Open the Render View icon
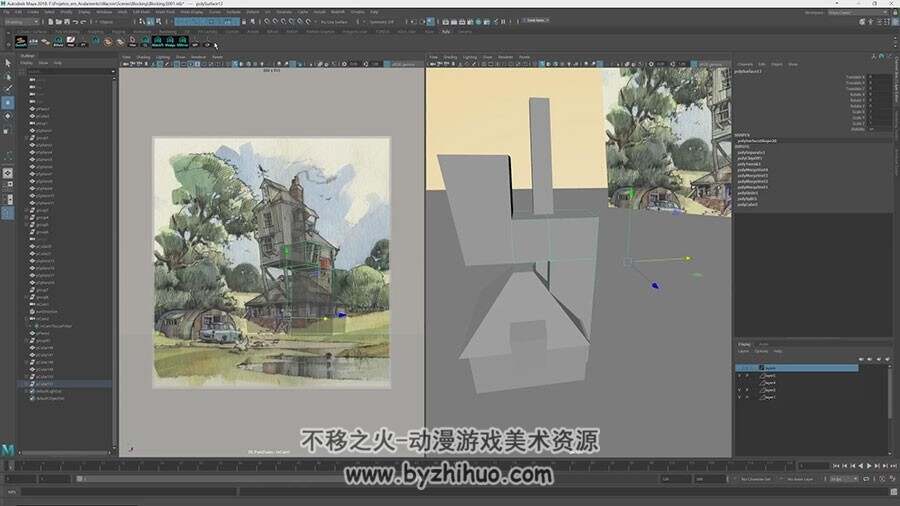The image size is (900, 506). [445, 22]
